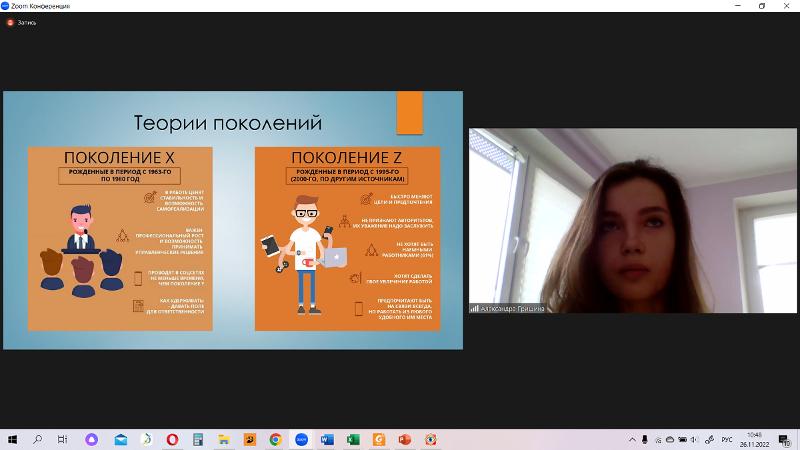
Task: Switch to Google Chrome in taskbar
Action: (x=275, y=439)
